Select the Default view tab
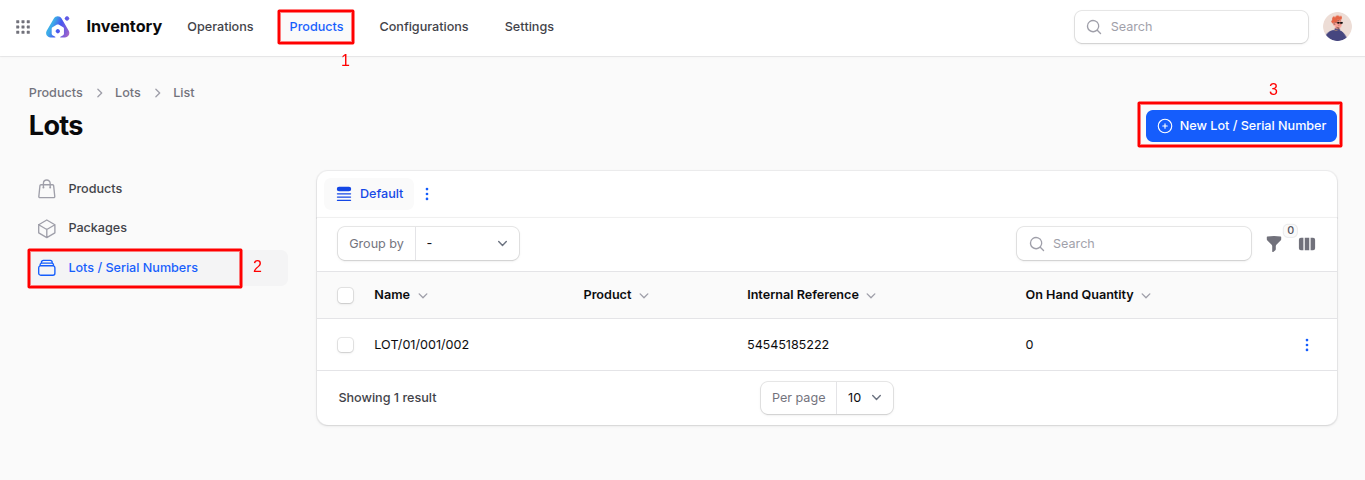The image size is (1365, 480). tap(370, 194)
